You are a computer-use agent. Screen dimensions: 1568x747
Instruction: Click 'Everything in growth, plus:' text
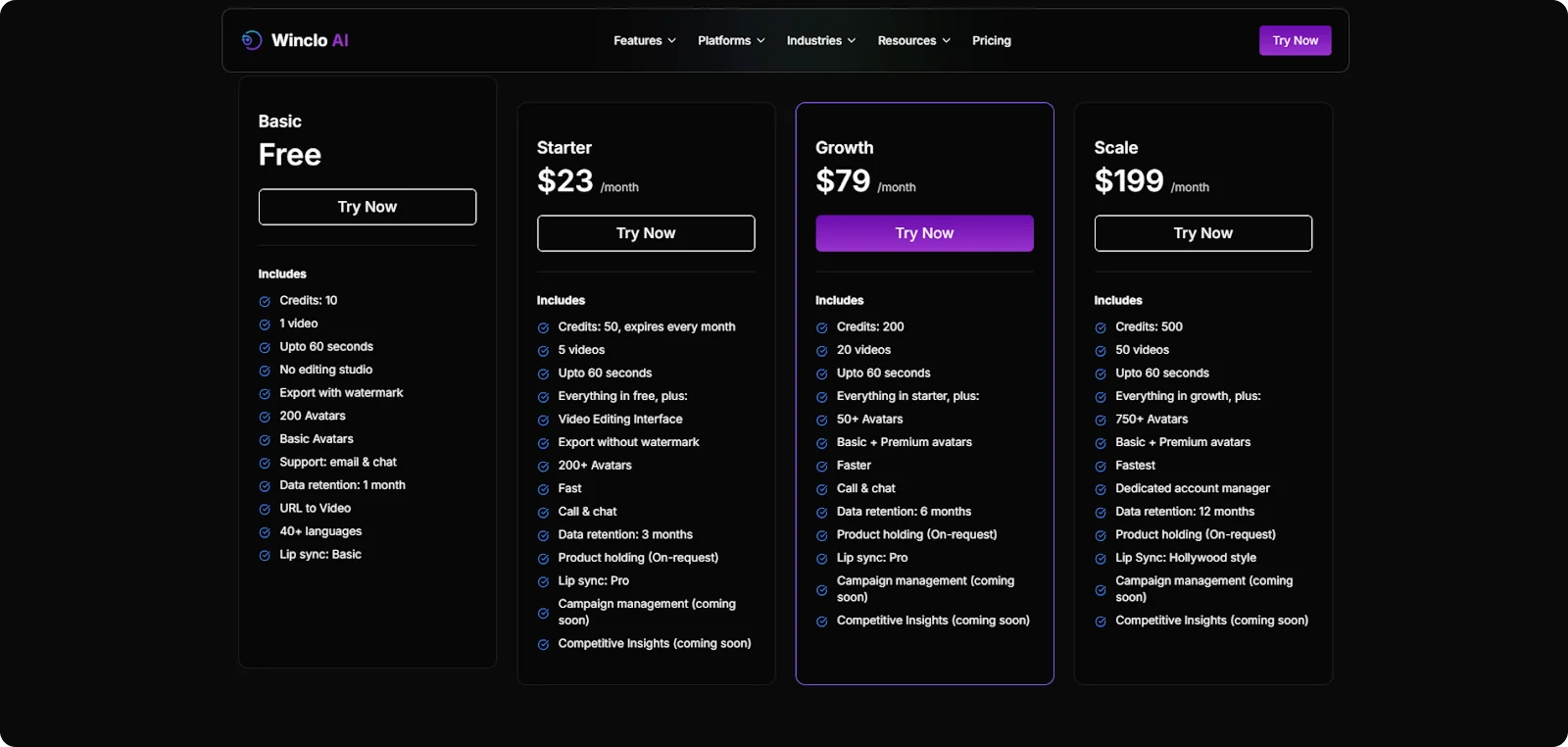pyautogui.click(x=1188, y=396)
